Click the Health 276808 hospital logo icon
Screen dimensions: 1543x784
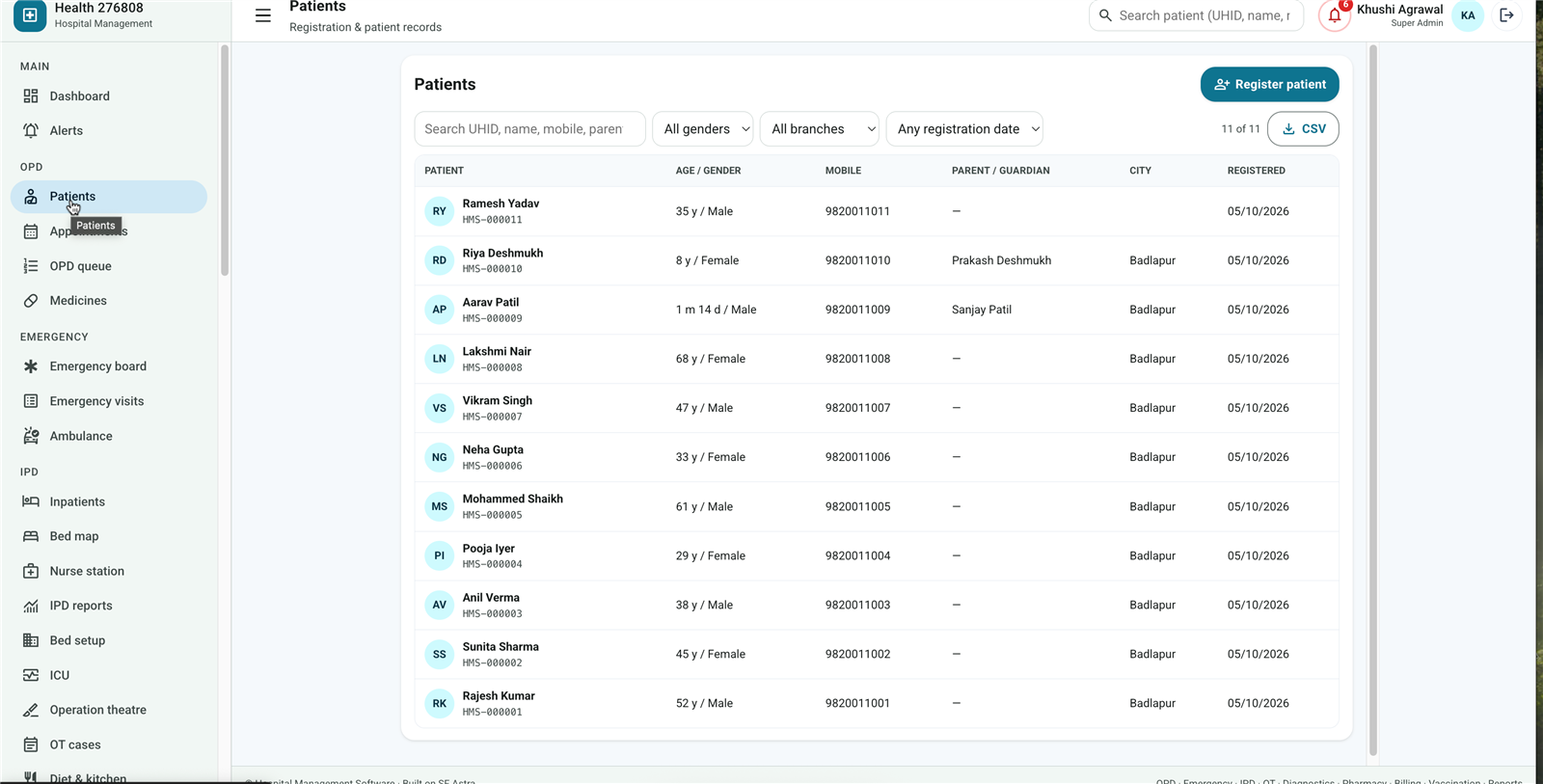click(30, 15)
